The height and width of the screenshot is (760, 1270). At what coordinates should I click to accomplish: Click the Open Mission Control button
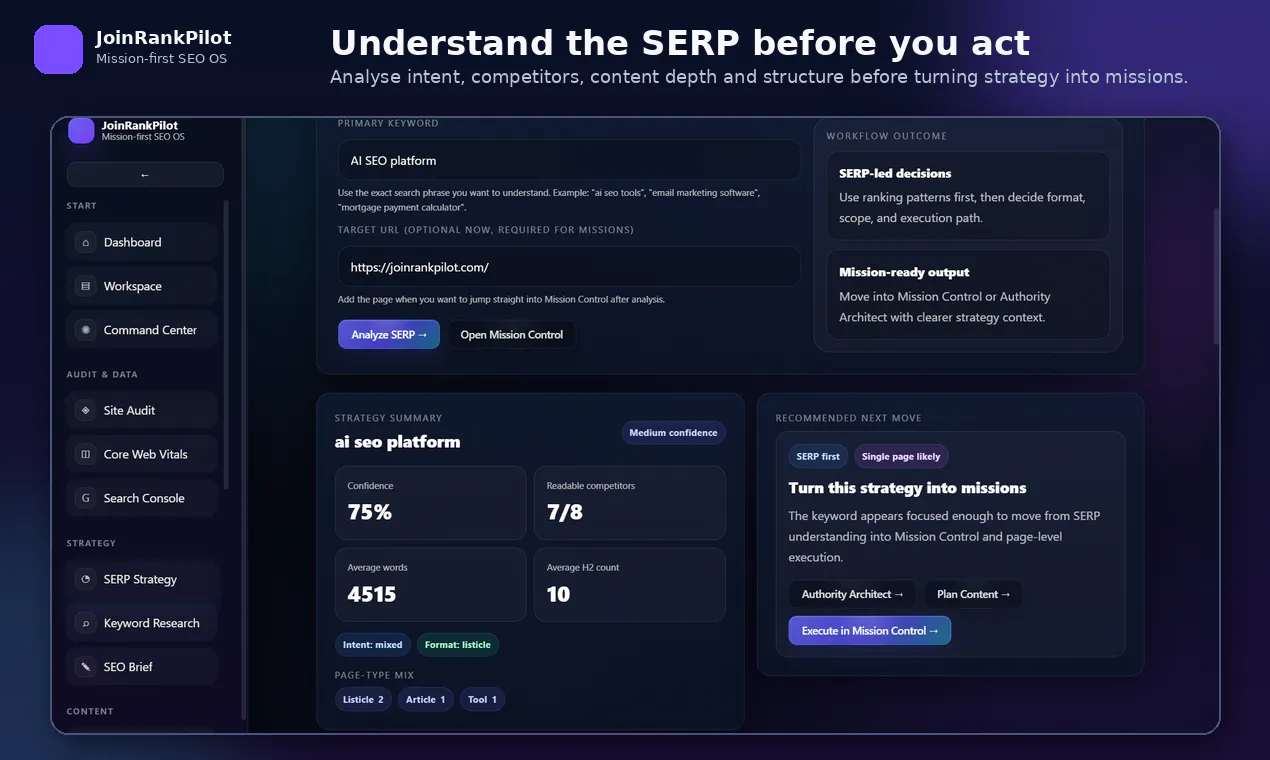coord(511,334)
